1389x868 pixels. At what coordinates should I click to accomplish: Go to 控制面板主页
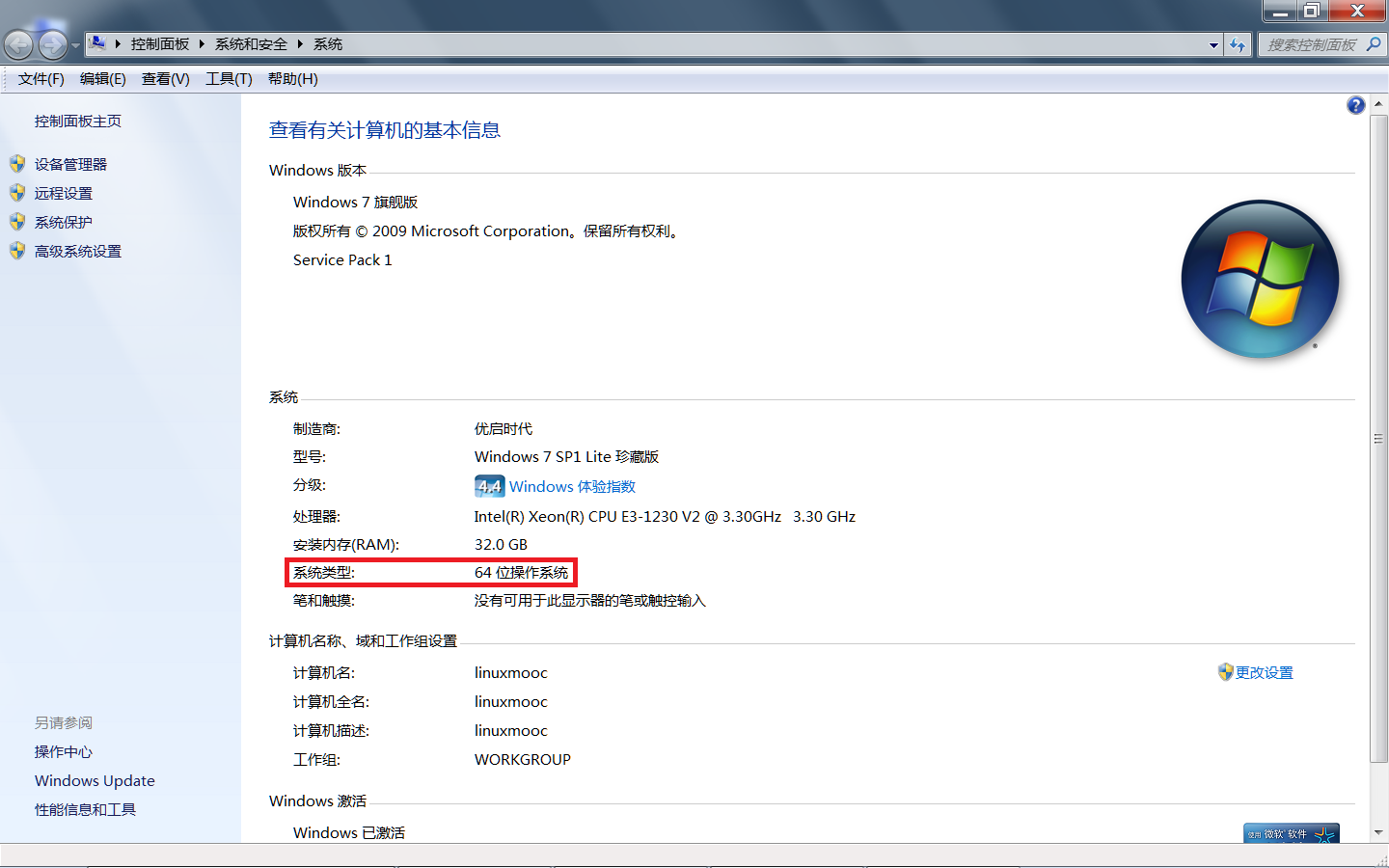point(78,122)
